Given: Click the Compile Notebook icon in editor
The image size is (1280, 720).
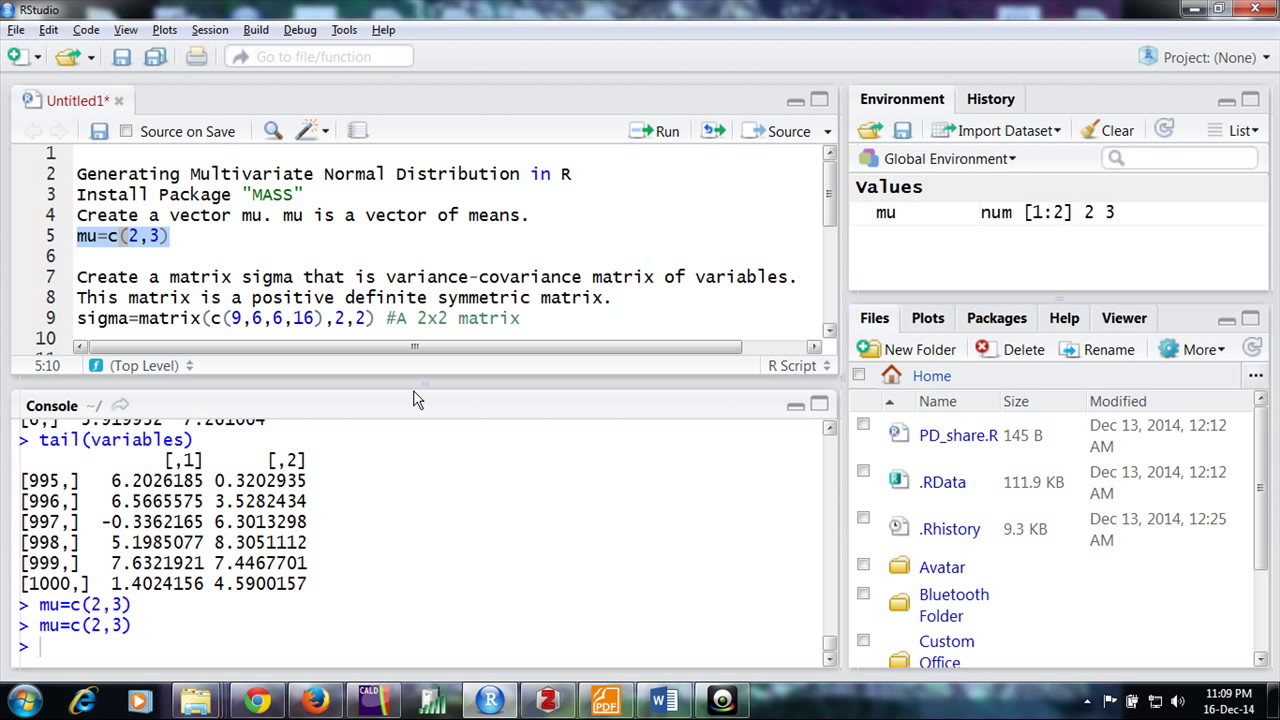Looking at the screenshot, I should 357,131.
